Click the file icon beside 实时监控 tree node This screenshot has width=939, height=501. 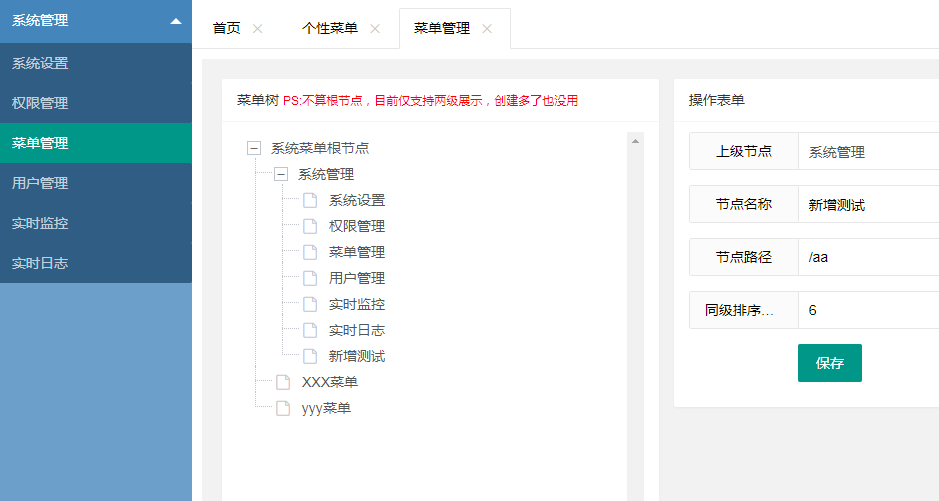click(x=310, y=304)
